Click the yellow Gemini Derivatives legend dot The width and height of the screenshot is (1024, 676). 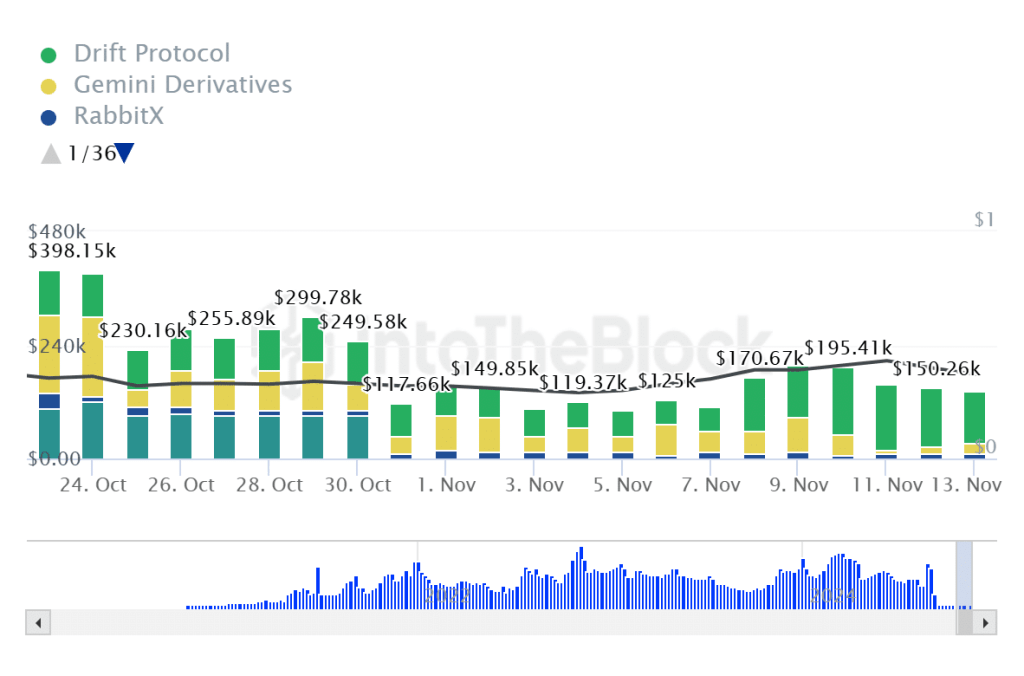(x=48, y=86)
